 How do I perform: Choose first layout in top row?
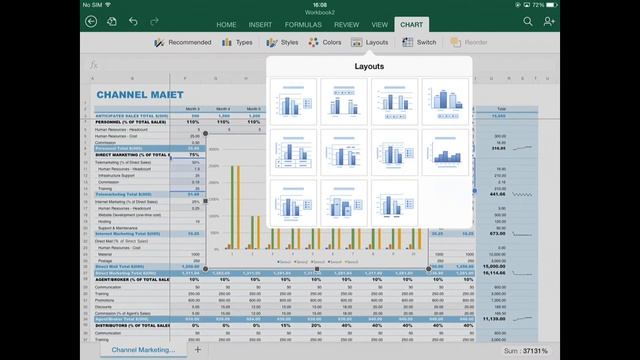tap(293, 102)
